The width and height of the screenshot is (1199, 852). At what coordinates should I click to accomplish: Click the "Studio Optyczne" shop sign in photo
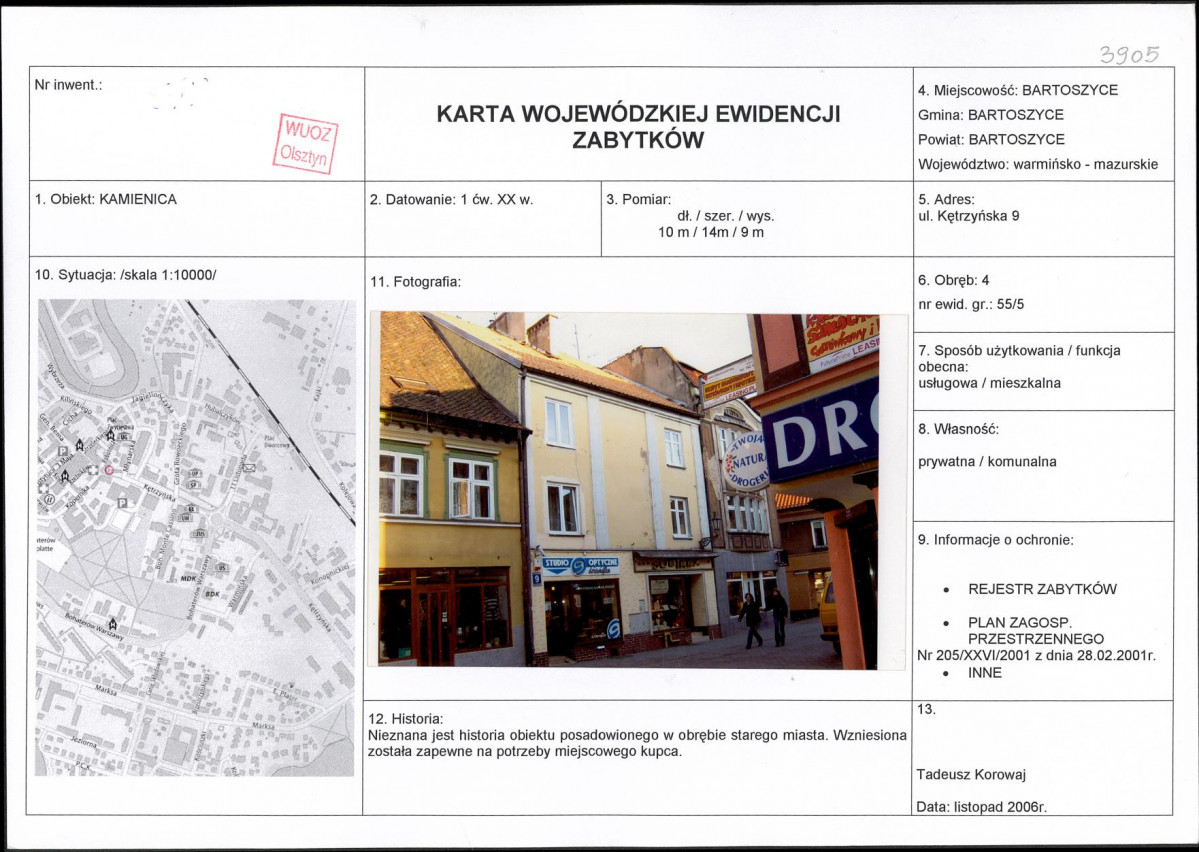point(581,566)
